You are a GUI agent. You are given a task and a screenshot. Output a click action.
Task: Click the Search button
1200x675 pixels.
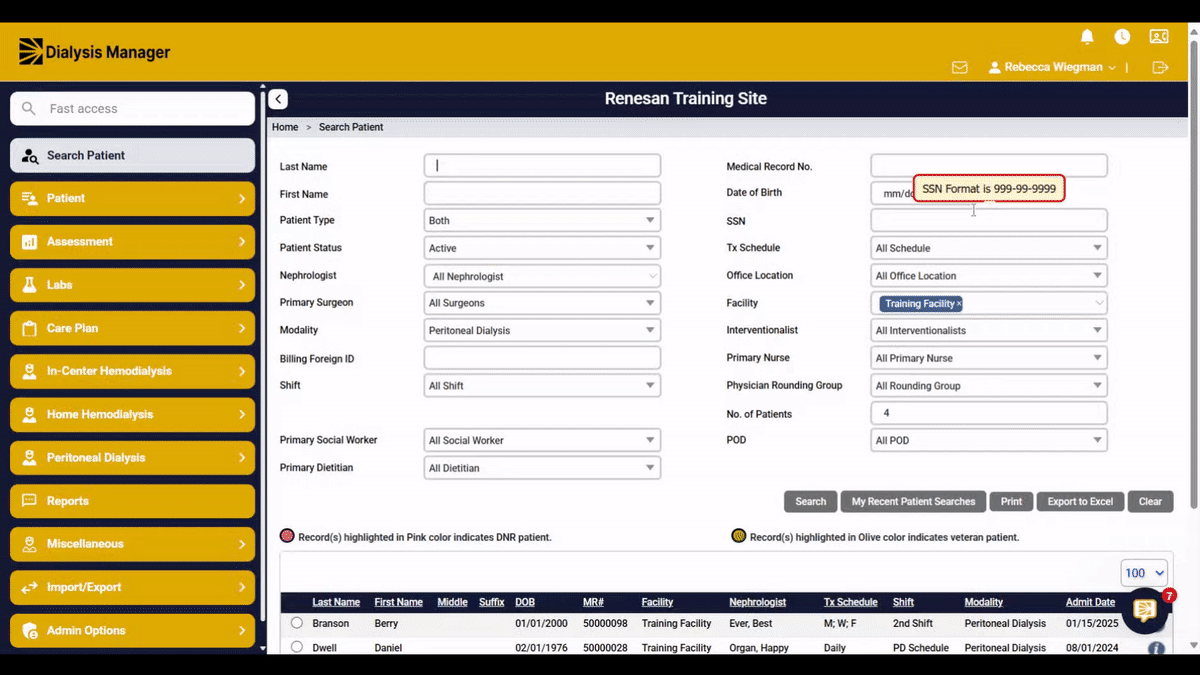pos(810,502)
